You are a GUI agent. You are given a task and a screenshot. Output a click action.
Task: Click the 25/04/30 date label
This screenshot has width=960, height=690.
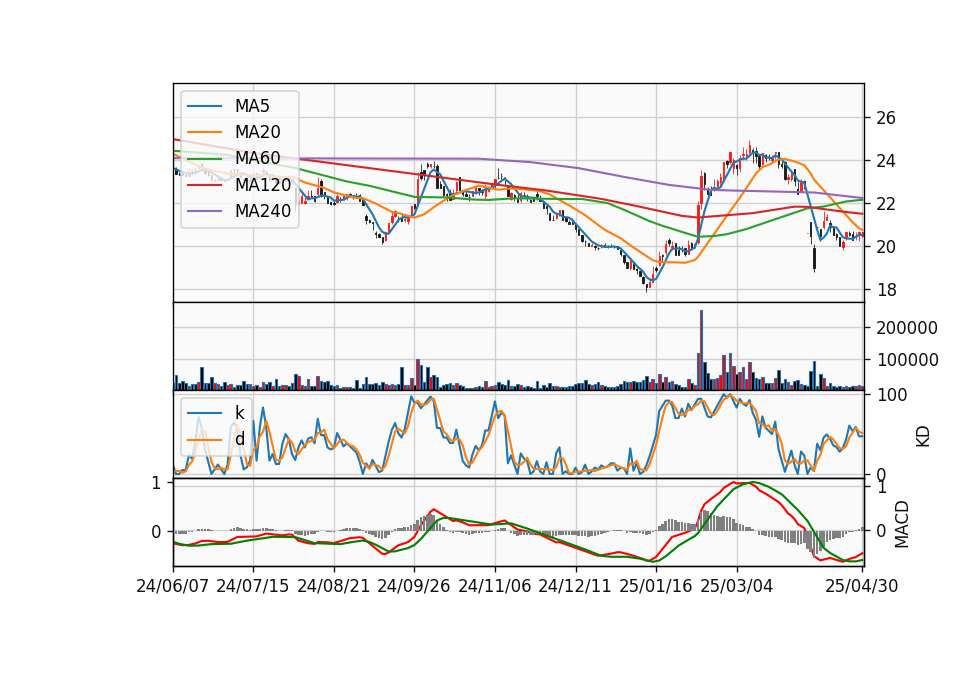tap(862, 586)
